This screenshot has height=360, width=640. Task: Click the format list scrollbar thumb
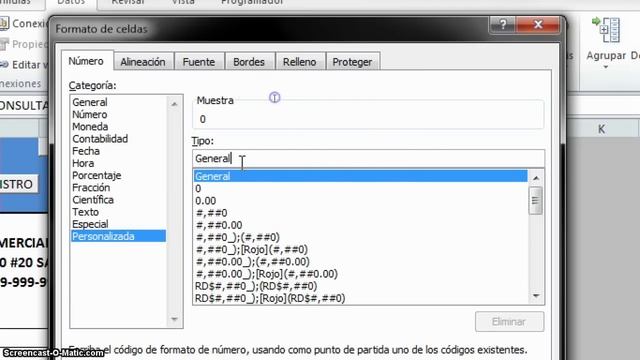pos(536,200)
